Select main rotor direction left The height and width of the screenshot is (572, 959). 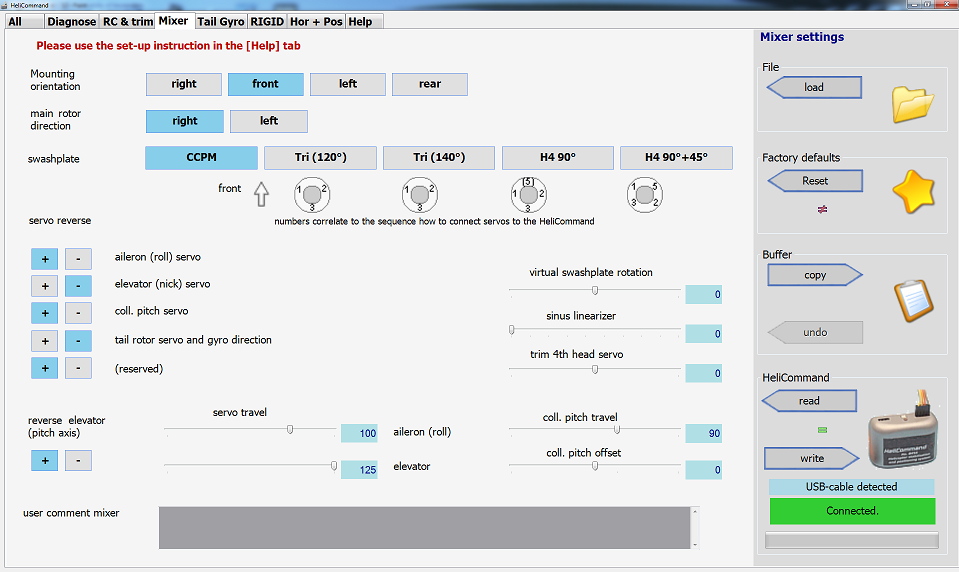[268, 121]
